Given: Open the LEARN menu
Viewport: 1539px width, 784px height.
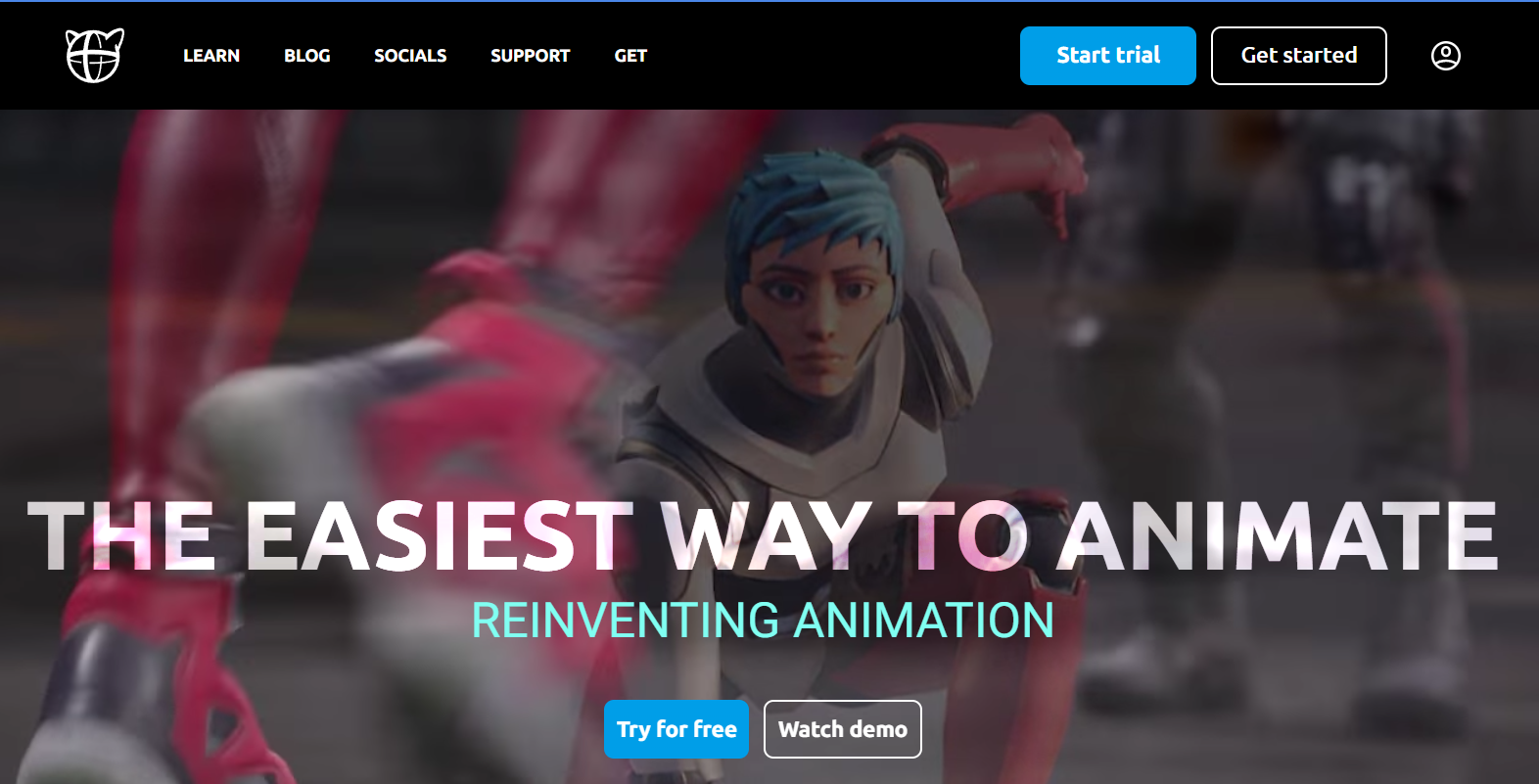Looking at the screenshot, I should click(x=211, y=56).
